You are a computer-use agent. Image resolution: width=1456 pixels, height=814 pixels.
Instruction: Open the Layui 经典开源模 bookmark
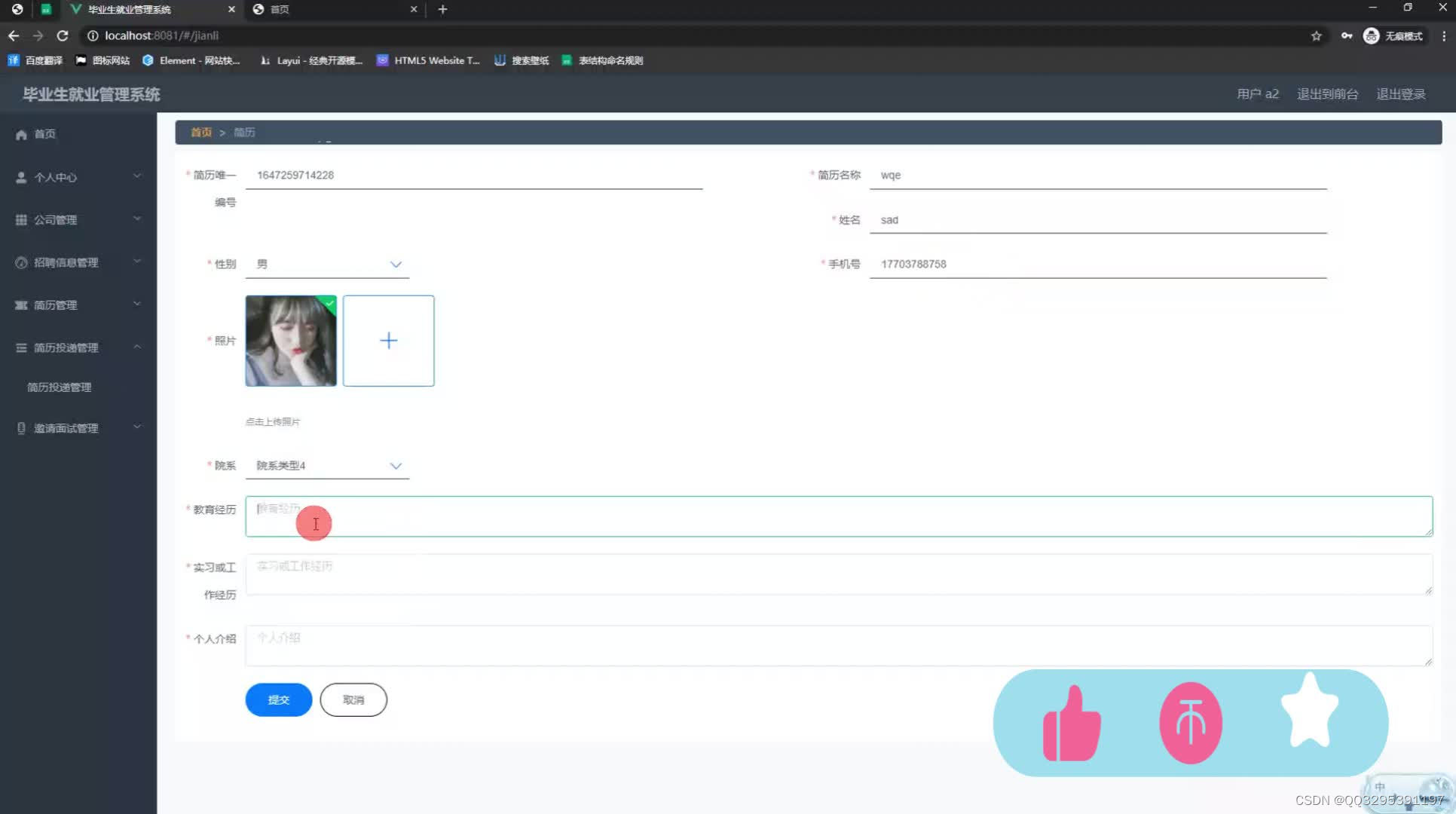click(x=310, y=60)
